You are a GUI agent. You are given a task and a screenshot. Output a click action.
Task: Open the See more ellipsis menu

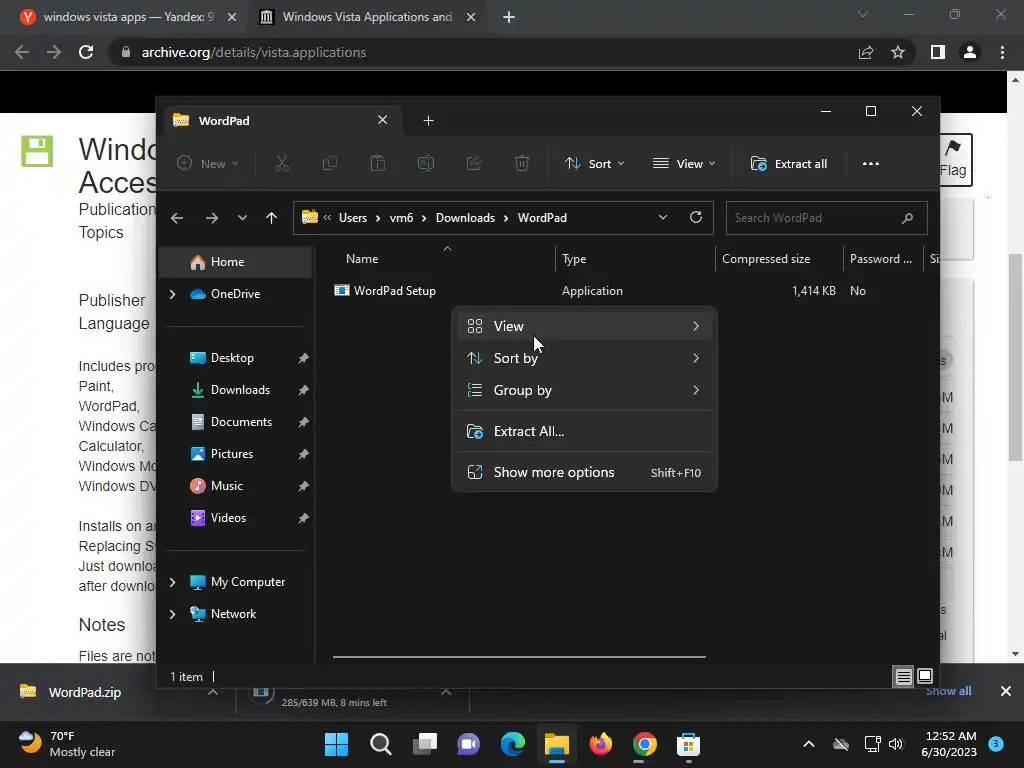[x=871, y=163]
